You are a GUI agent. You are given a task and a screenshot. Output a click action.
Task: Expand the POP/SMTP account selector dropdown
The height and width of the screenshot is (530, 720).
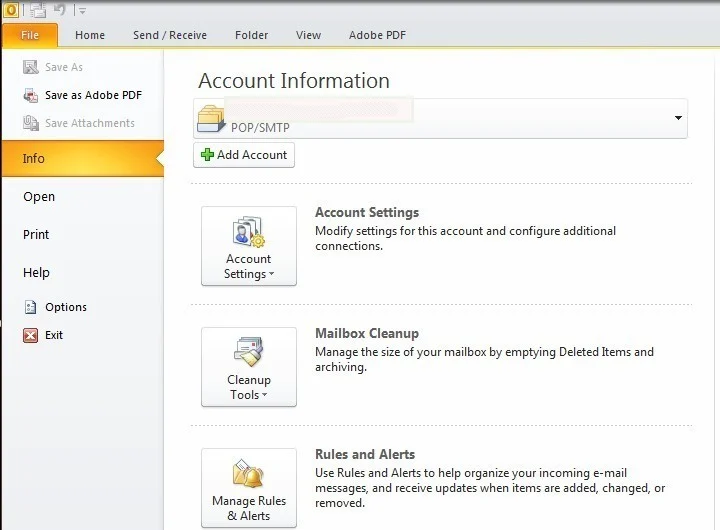pyautogui.click(x=678, y=118)
